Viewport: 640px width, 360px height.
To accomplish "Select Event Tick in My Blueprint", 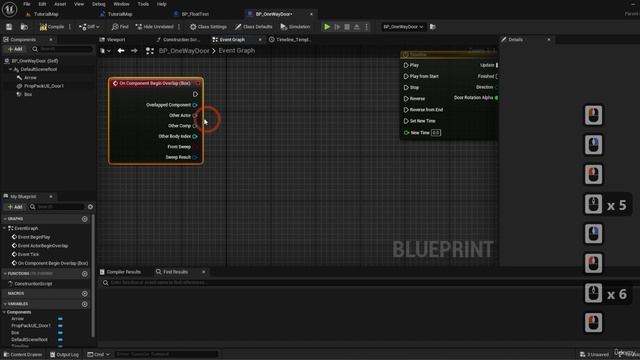I will pyautogui.click(x=28, y=254).
